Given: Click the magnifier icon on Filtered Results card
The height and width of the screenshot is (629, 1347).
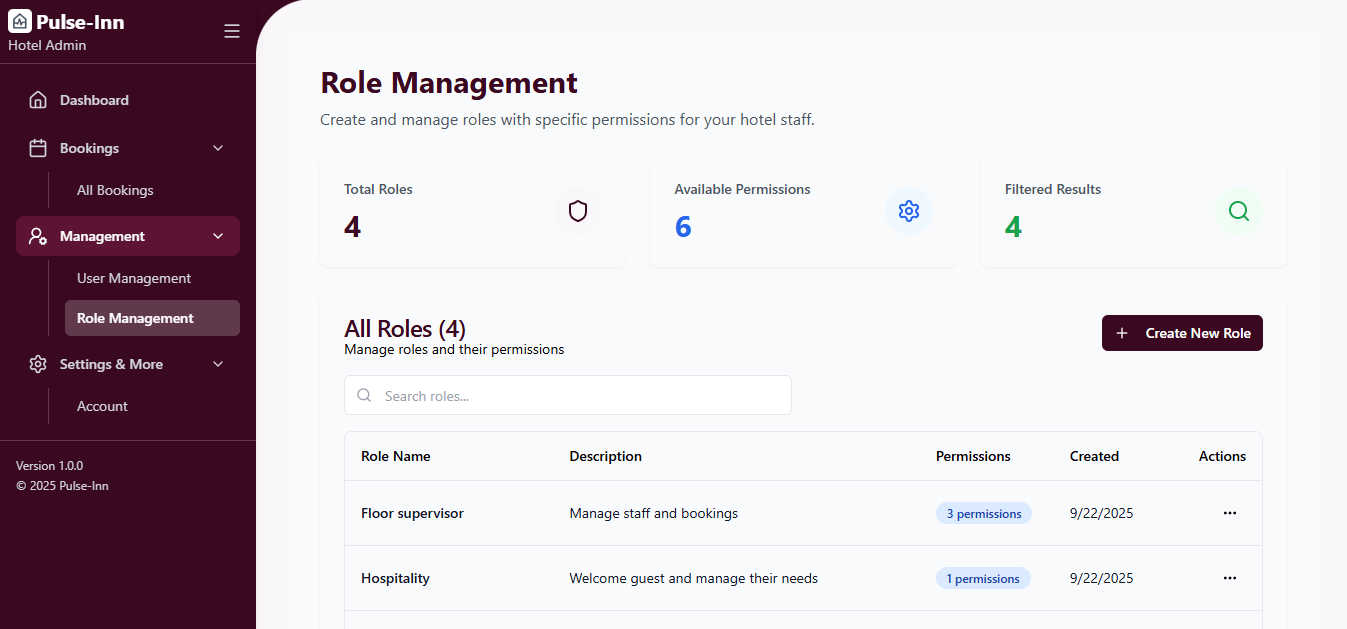Looking at the screenshot, I should click(x=1239, y=211).
